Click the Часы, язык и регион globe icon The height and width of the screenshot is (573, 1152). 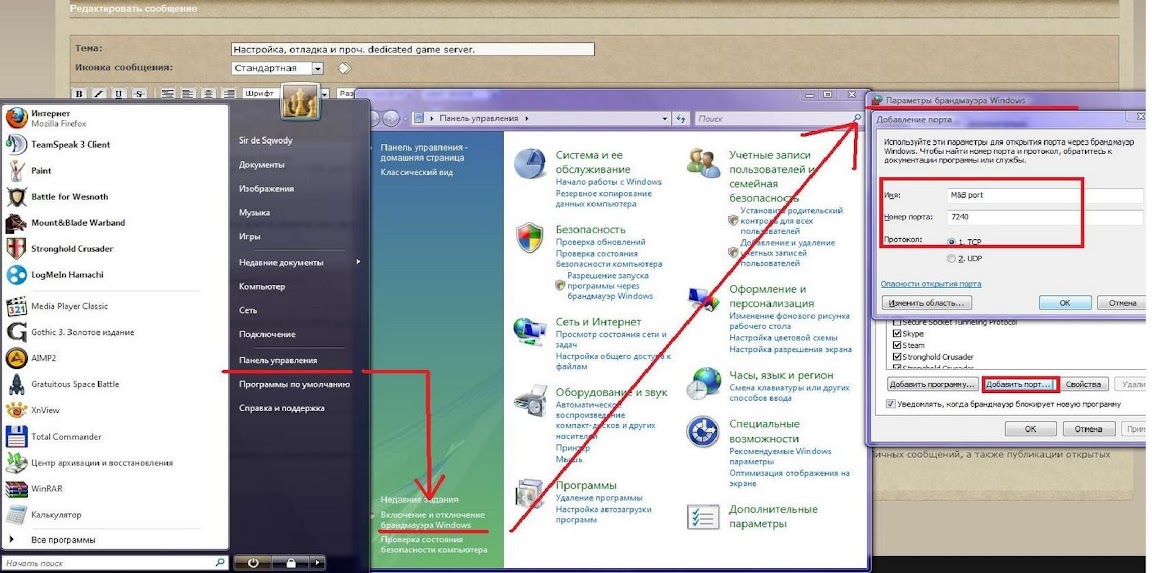point(704,383)
